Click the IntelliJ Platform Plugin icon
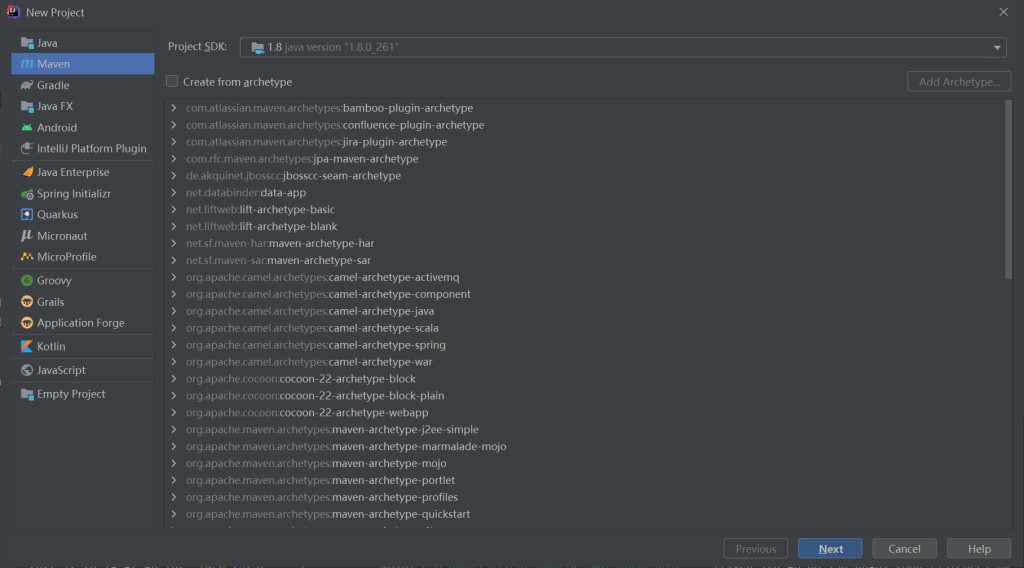This screenshot has height=568, width=1024. [27, 149]
